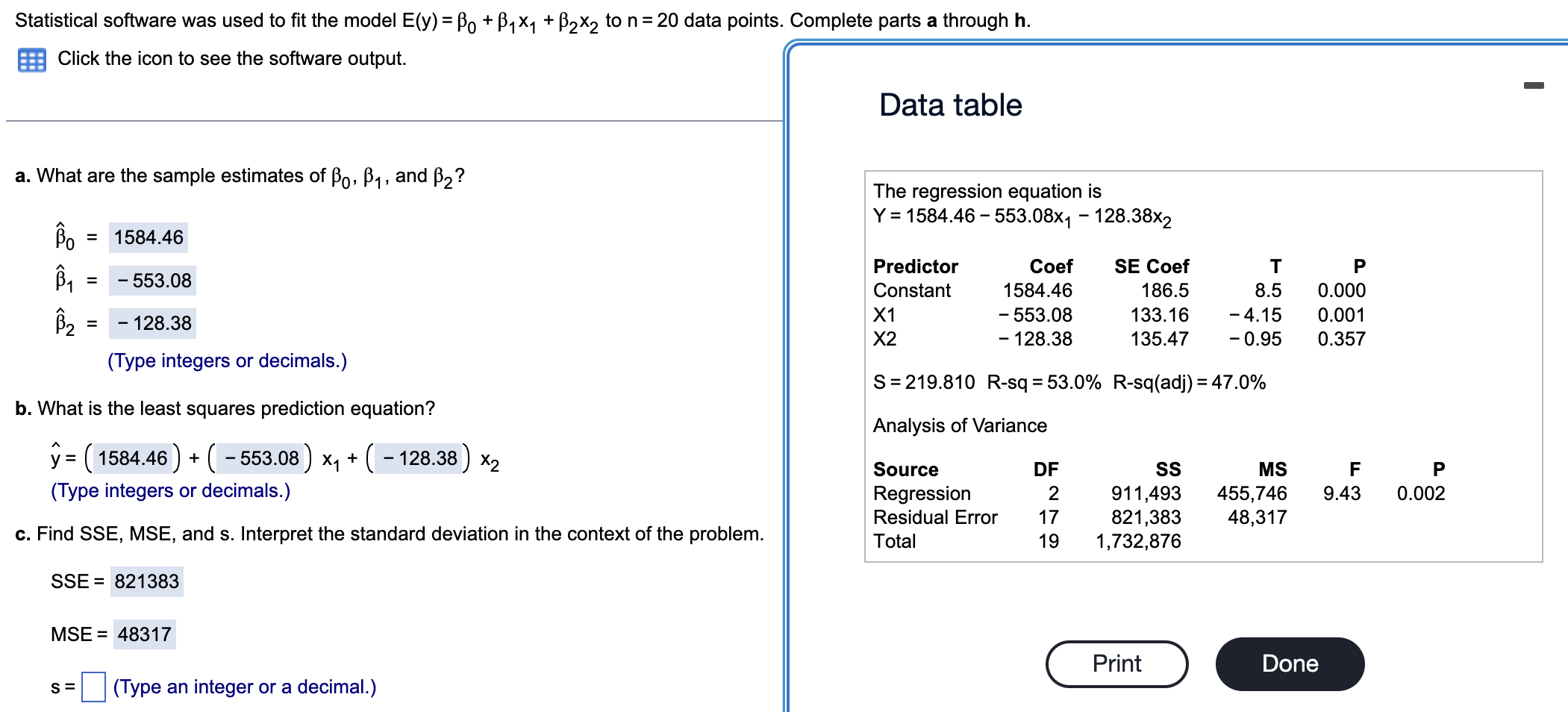The width and height of the screenshot is (1568, 712).
Task: Click 'Click the icon to see the software output' text
Action: tap(232, 58)
